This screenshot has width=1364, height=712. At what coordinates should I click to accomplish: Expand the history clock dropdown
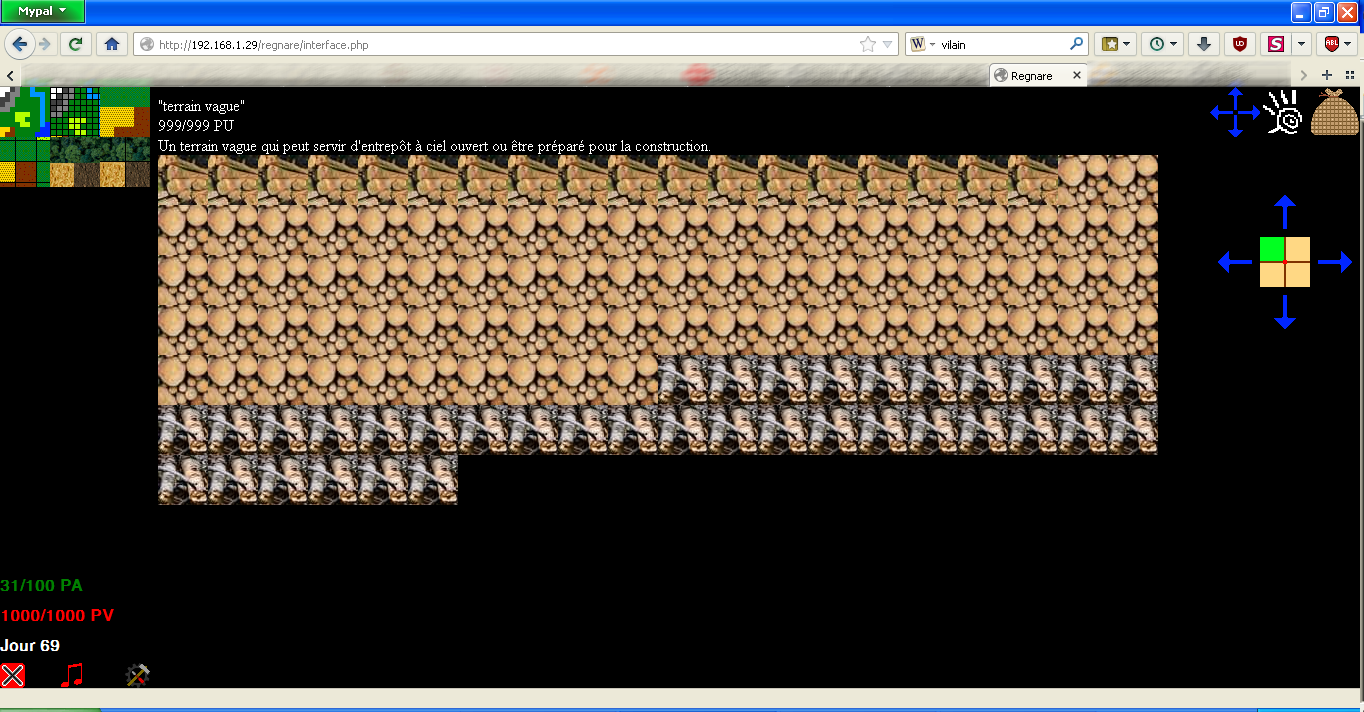[x=1164, y=44]
